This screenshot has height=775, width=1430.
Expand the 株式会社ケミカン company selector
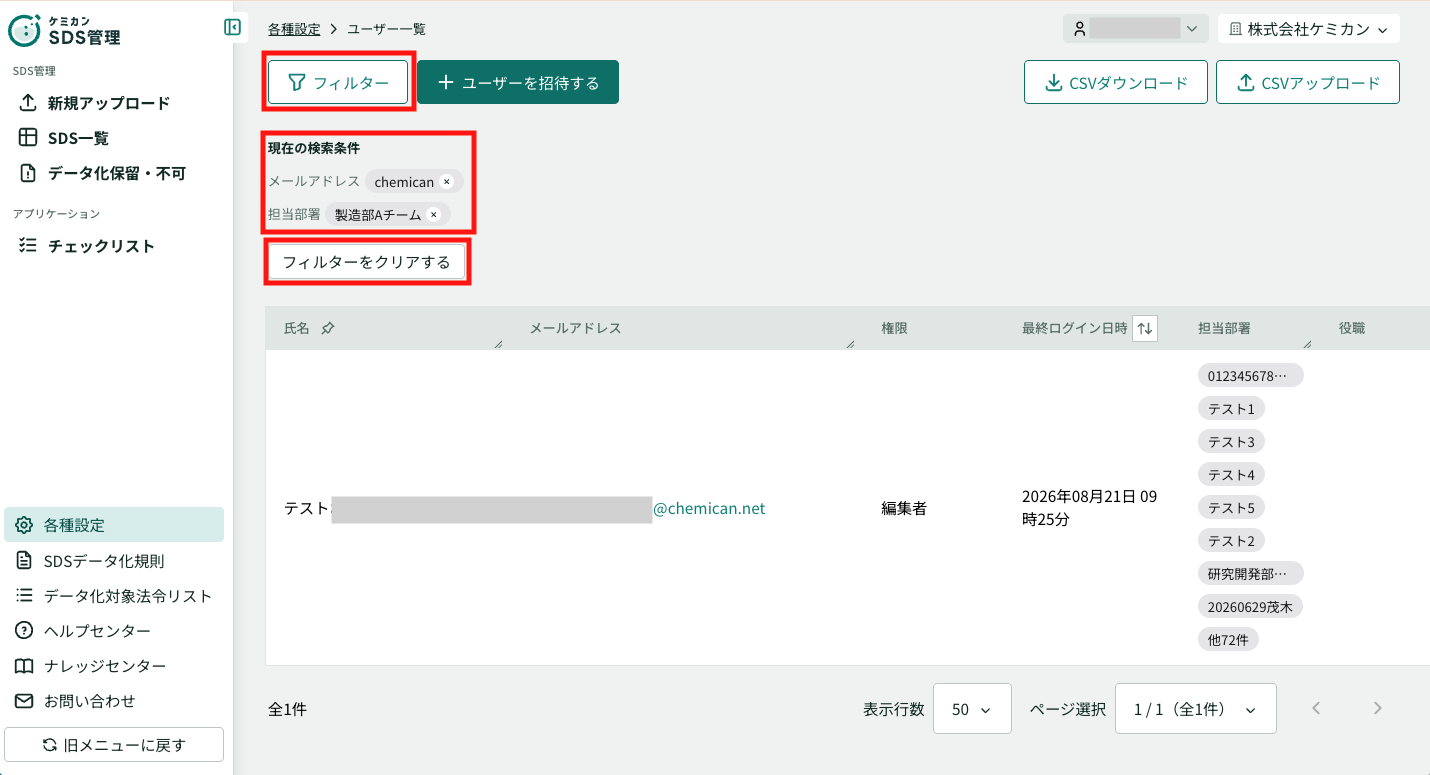tap(1308, 29)
